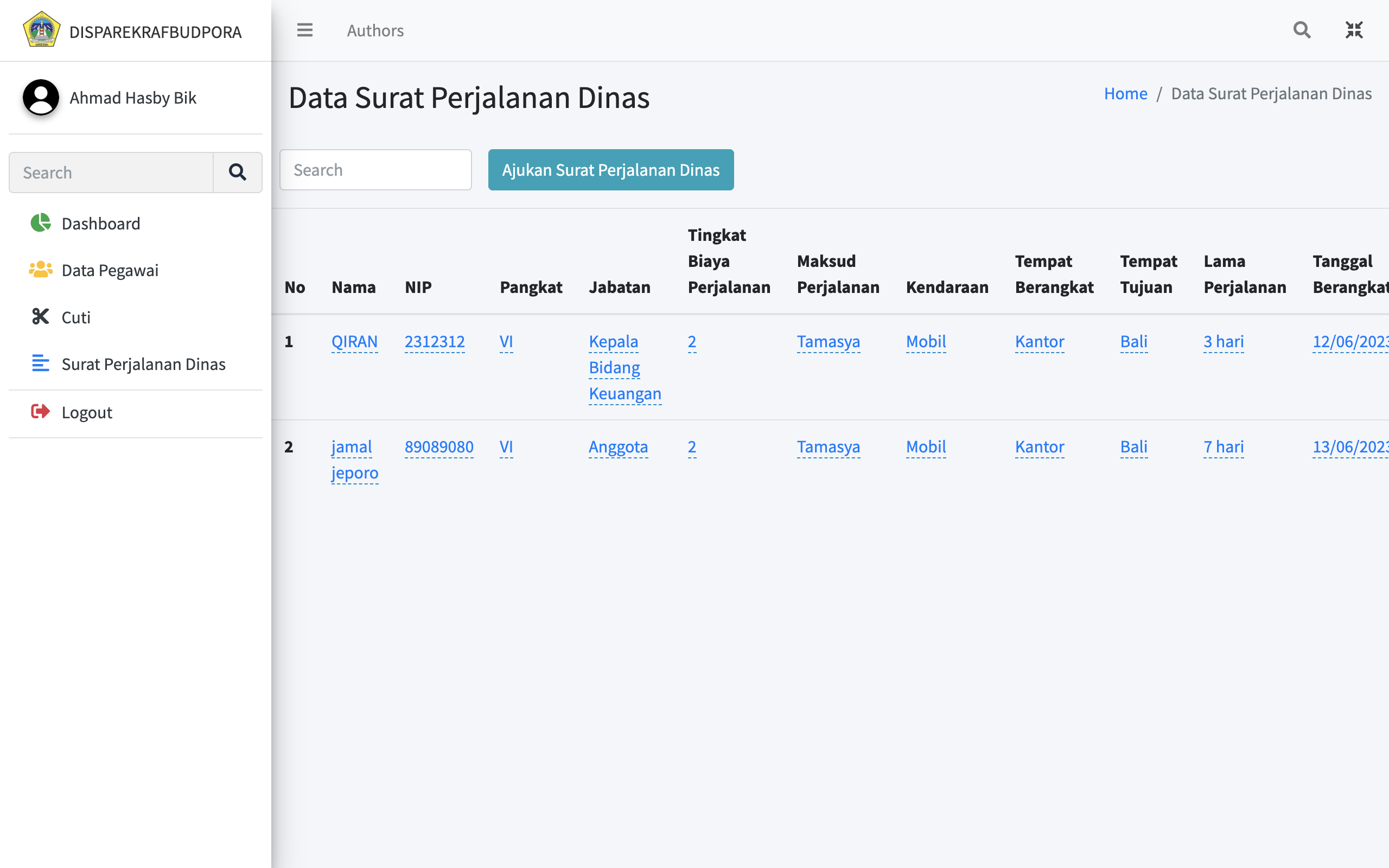Click the 13/06/2023 departure date

coord(1350,446)
